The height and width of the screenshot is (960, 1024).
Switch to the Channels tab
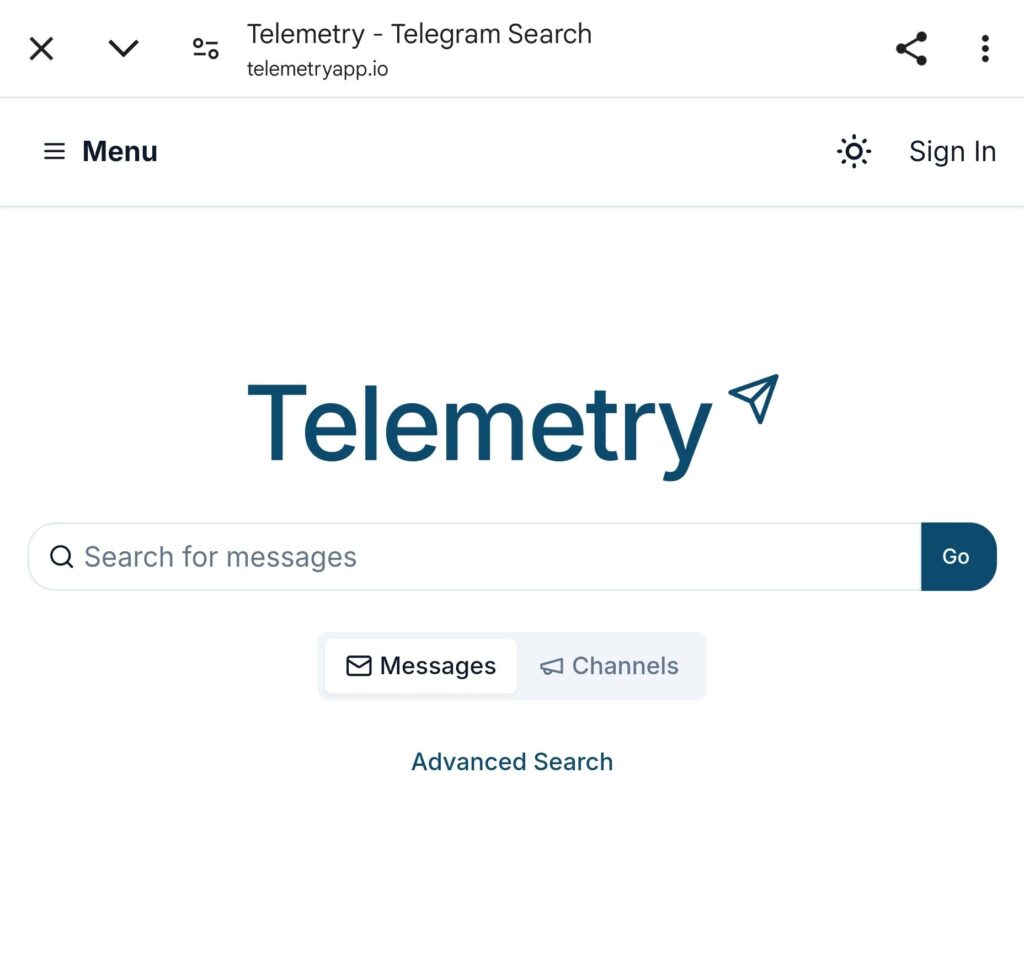pos(609,666)
